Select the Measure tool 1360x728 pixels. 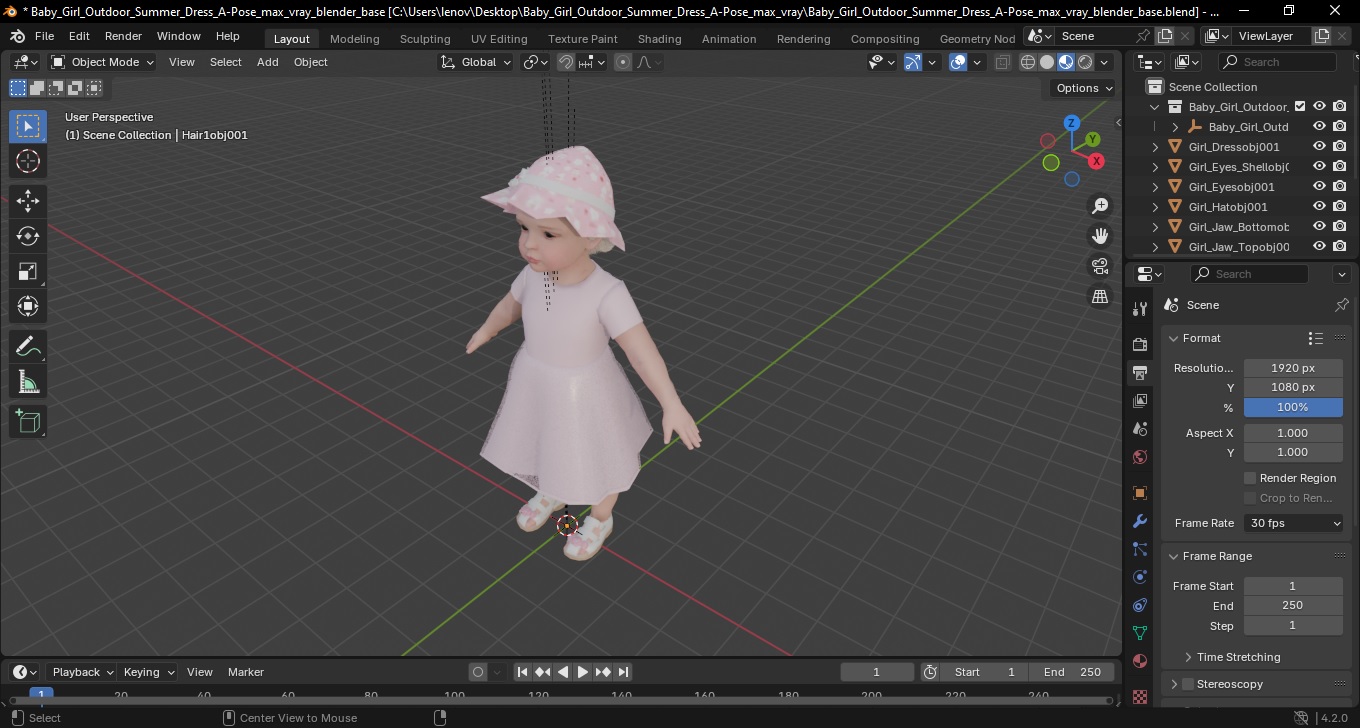[x=28, y=381]
